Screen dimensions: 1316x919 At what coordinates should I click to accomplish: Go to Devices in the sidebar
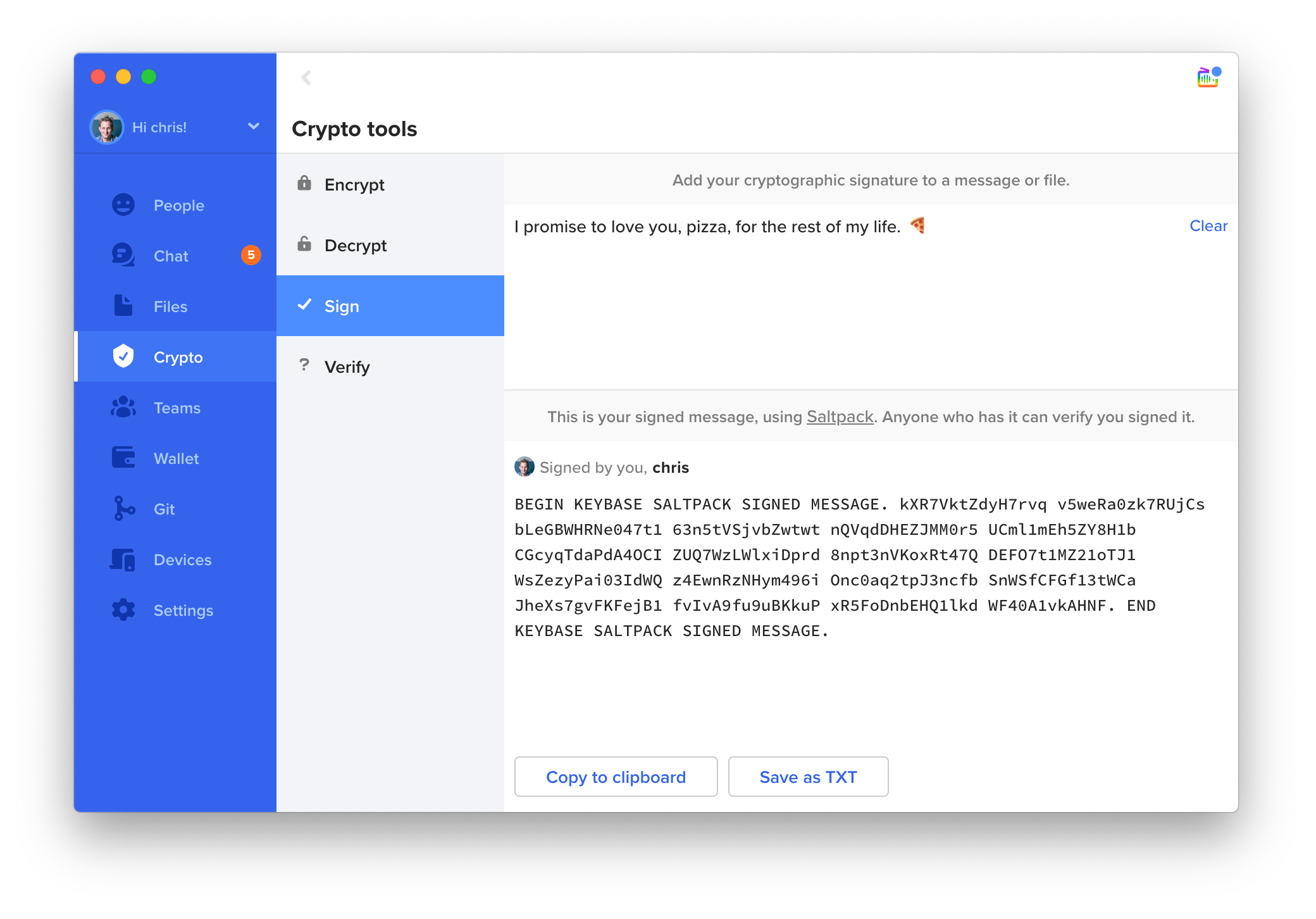click(175, 560)
